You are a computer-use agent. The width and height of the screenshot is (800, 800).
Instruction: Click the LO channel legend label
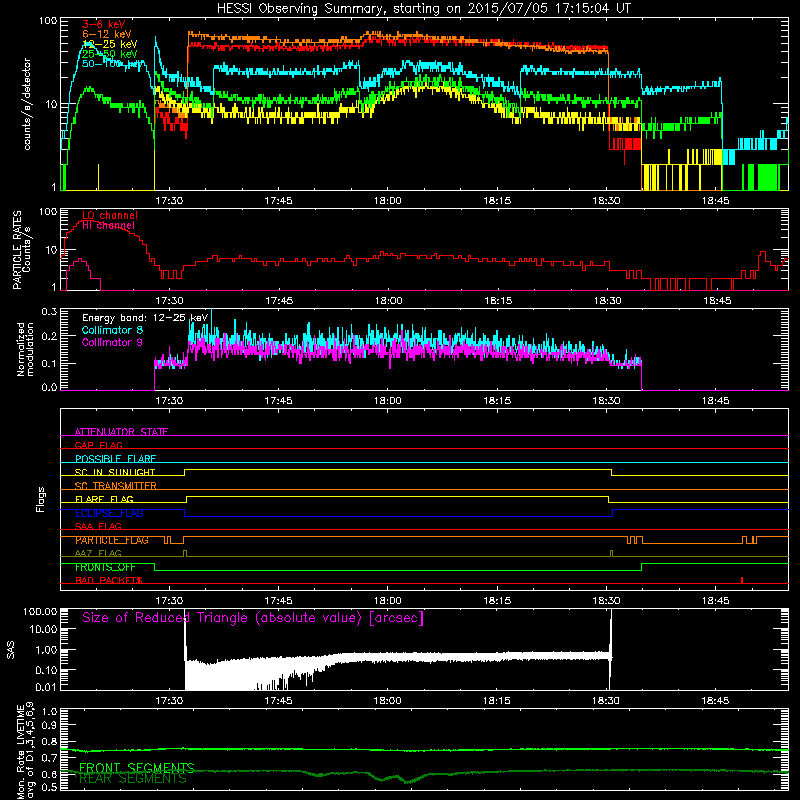pyautogui.click(x=110, y=215)
